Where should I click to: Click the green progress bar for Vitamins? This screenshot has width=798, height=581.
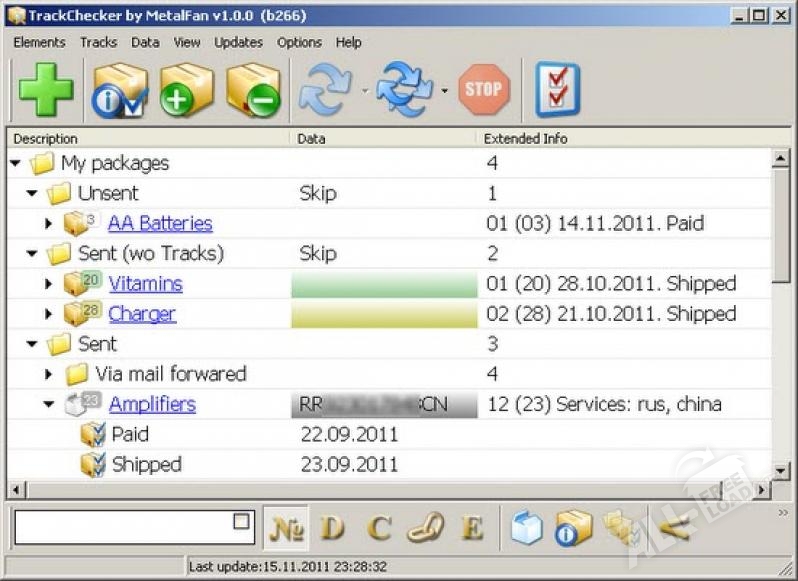pos(384,284)
